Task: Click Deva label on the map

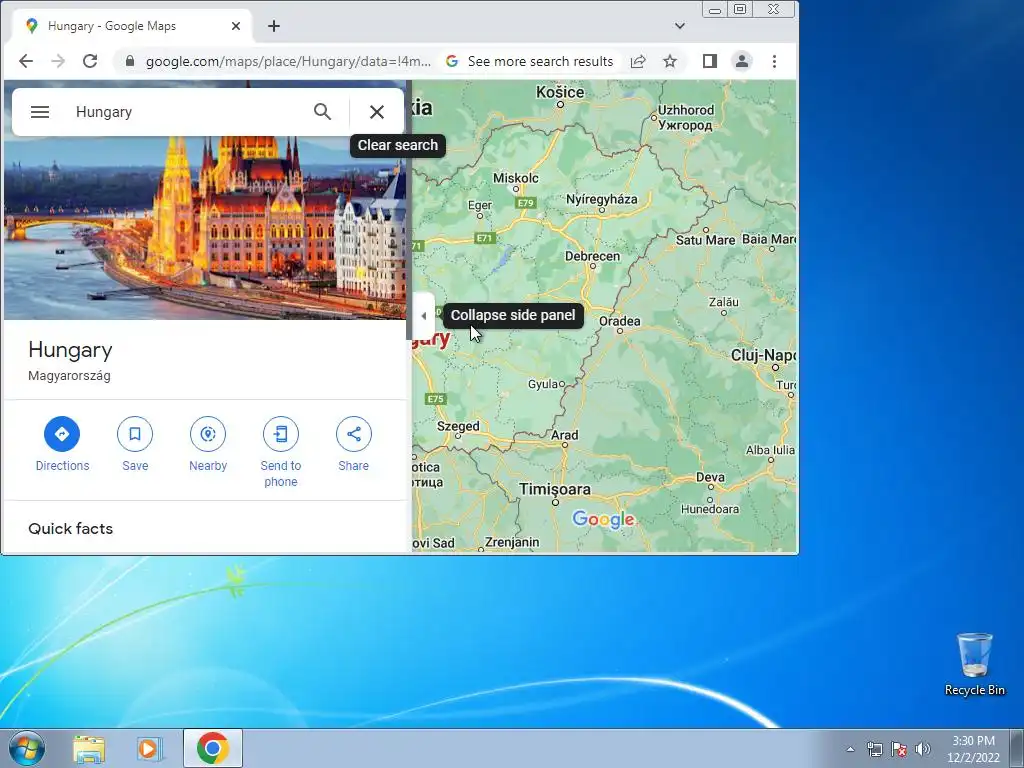Action: (x=710, y=477)
